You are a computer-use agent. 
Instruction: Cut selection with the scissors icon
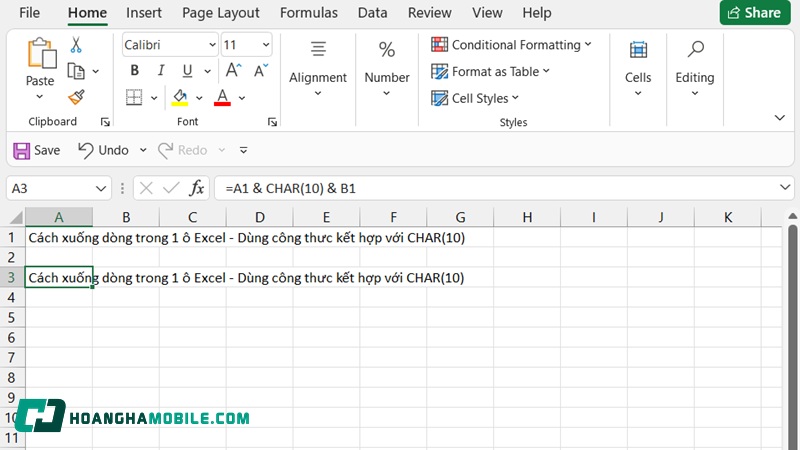[x=76, y=45]
